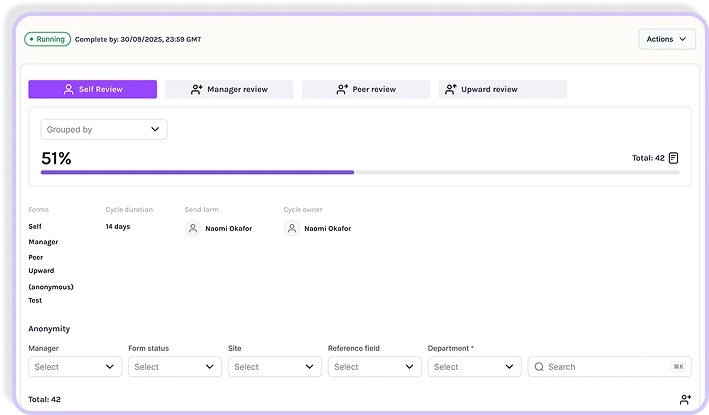Open the Reference field Select dropdown

pyautogui.click(x=375, y=367)
